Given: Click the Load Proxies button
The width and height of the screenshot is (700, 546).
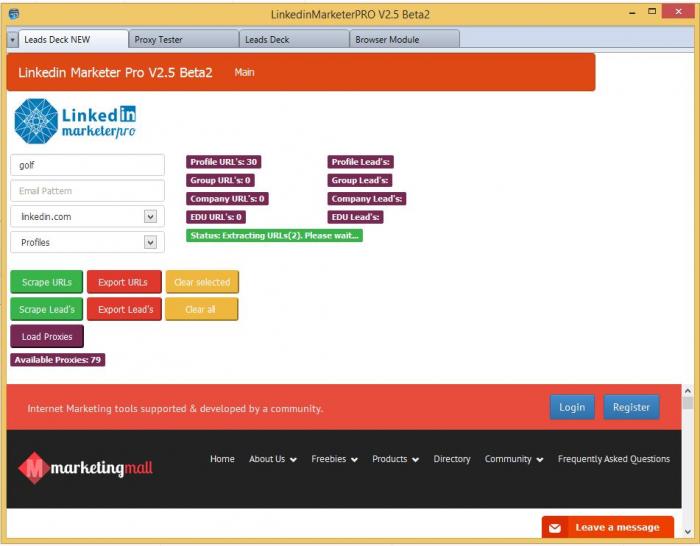Looking at the screenshot, I should coord(47,337).
